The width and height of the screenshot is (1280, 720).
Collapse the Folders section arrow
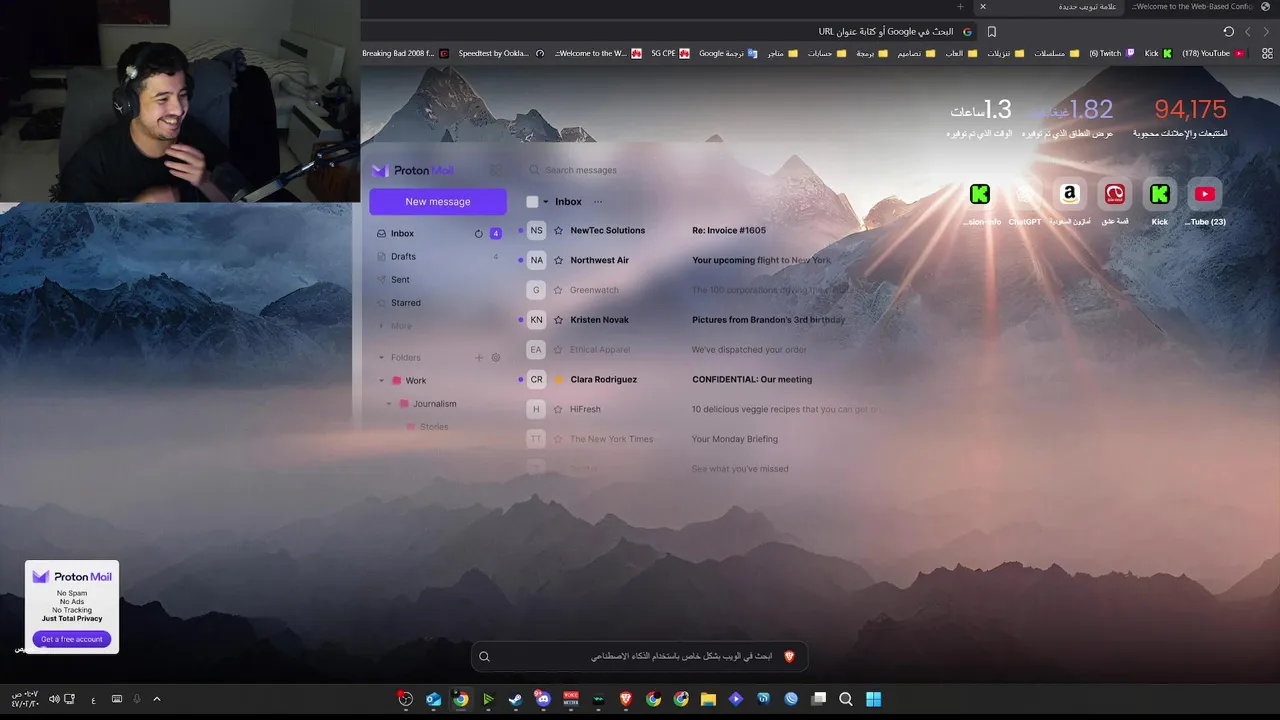coord(381,357)
